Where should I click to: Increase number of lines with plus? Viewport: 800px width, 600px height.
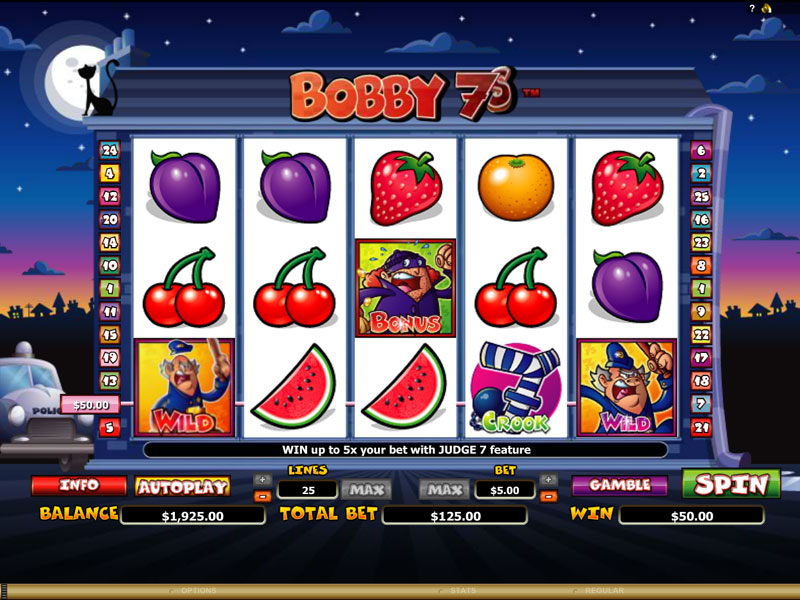click(262, 480)
